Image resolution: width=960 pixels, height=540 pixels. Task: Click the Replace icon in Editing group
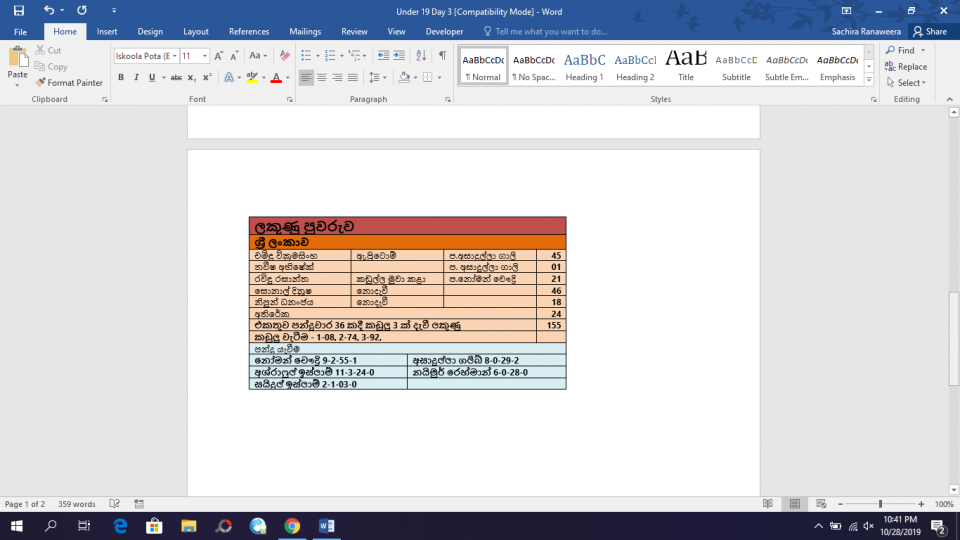905,67
